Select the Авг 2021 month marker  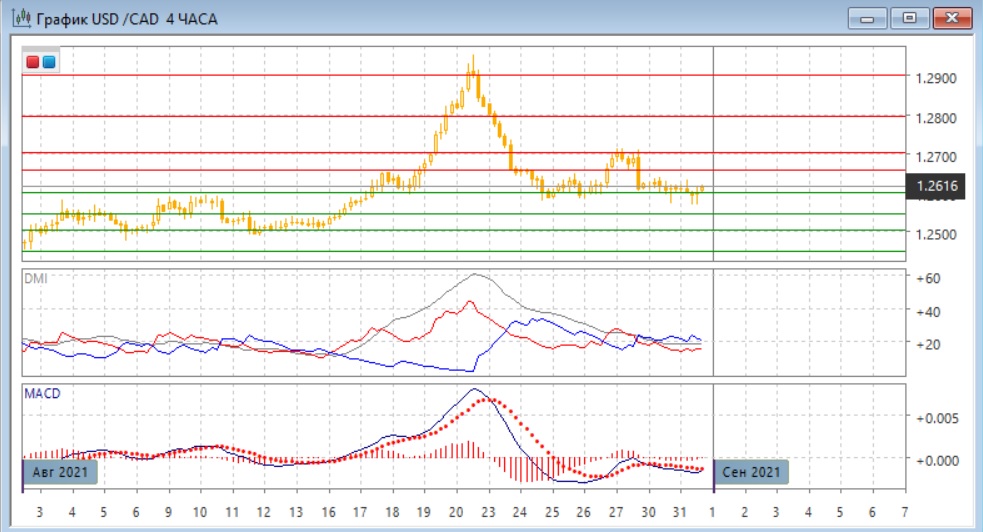click(60, 472)
